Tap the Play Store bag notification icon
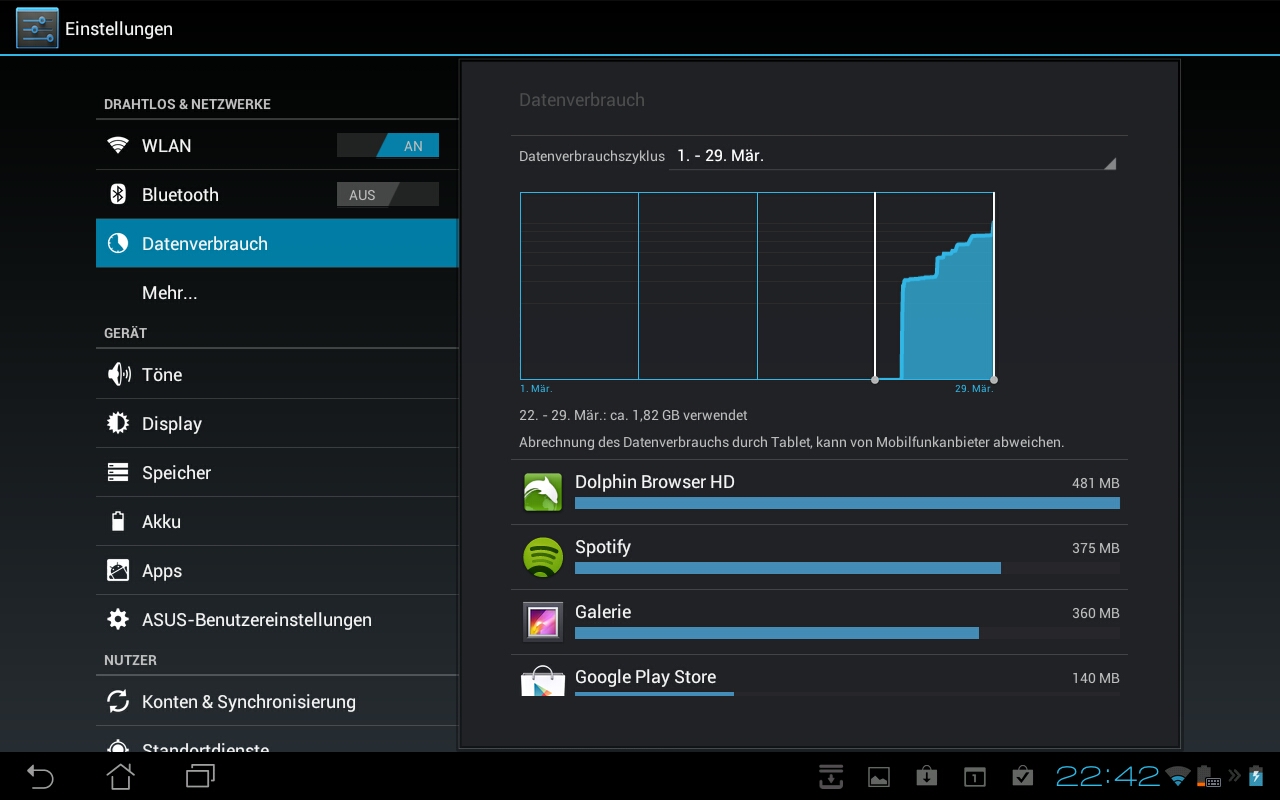The image size is (1280, 800). point(926,776)
